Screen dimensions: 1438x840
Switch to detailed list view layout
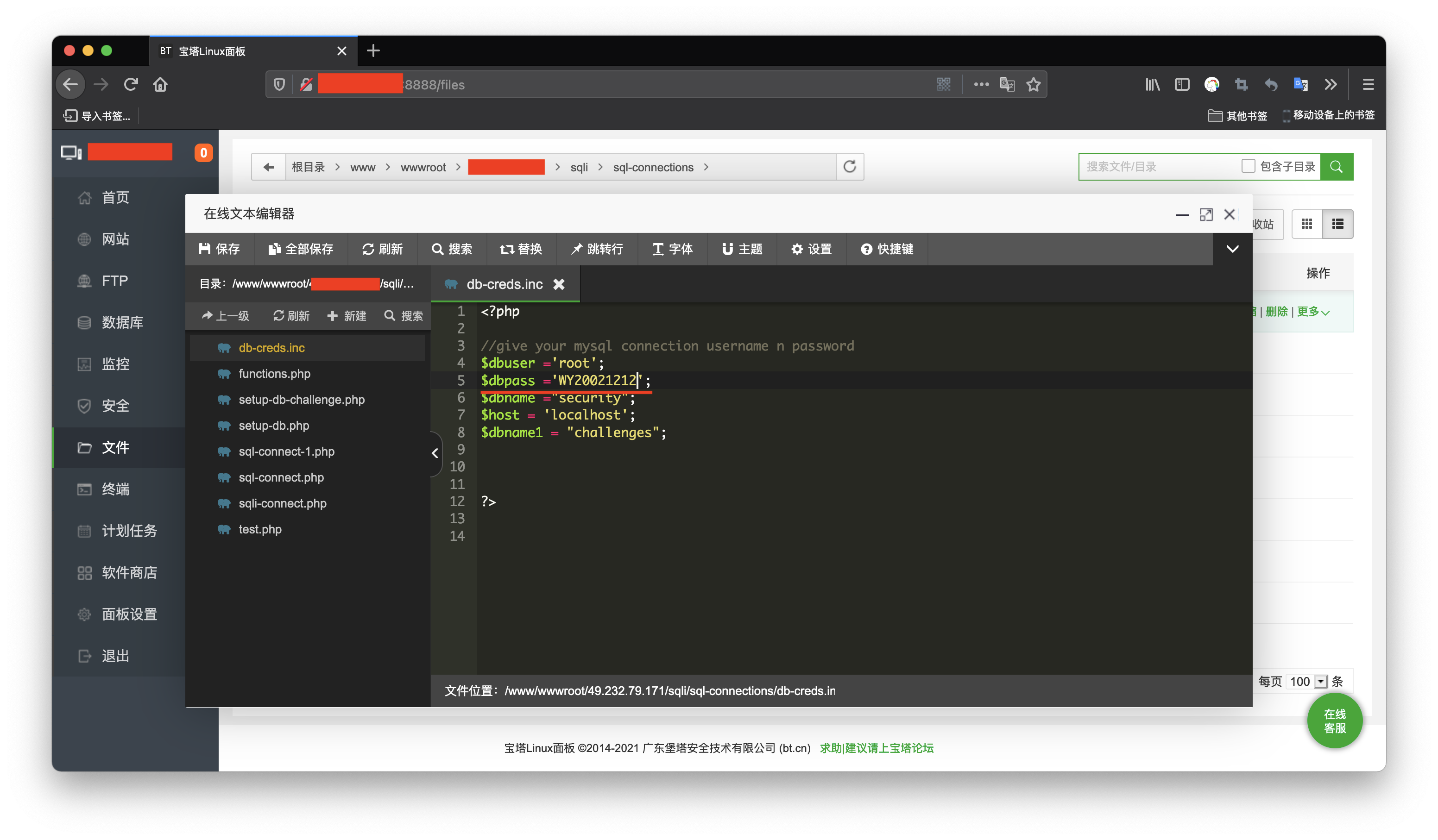click(x=1337, y=224)
